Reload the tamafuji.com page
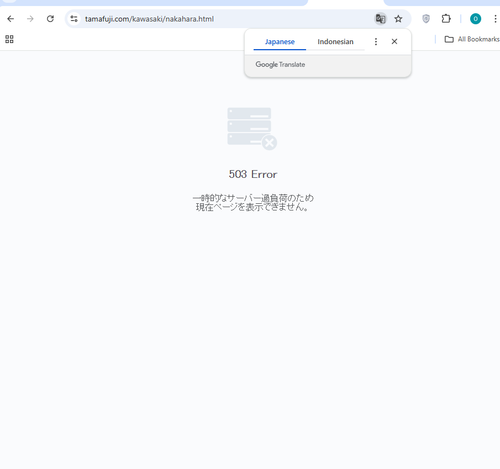 tap(50, 19)
